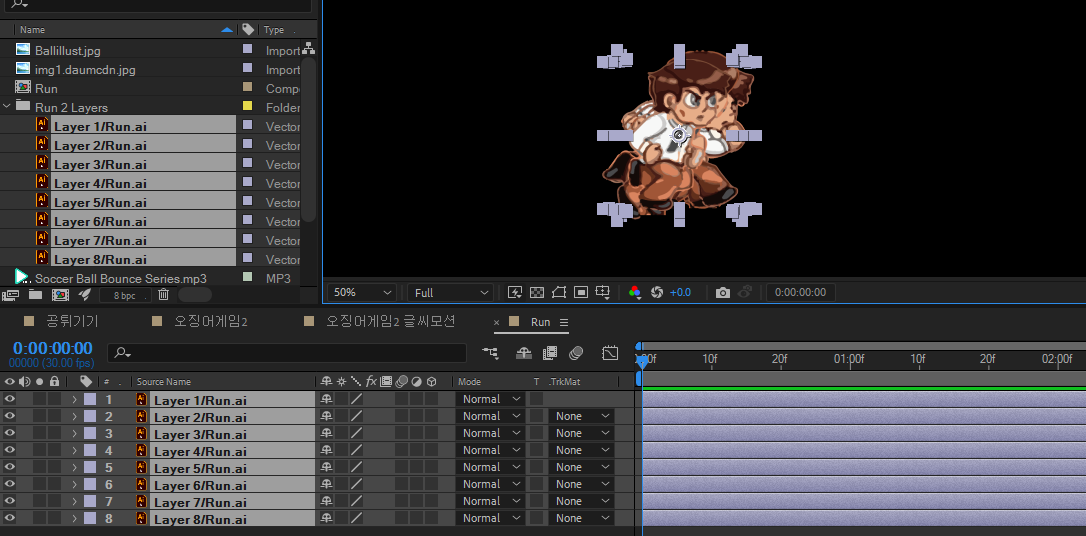The image size is (1086, 536).
Task: Take a snapshot with the camera icon
Action: pos(722,292)
